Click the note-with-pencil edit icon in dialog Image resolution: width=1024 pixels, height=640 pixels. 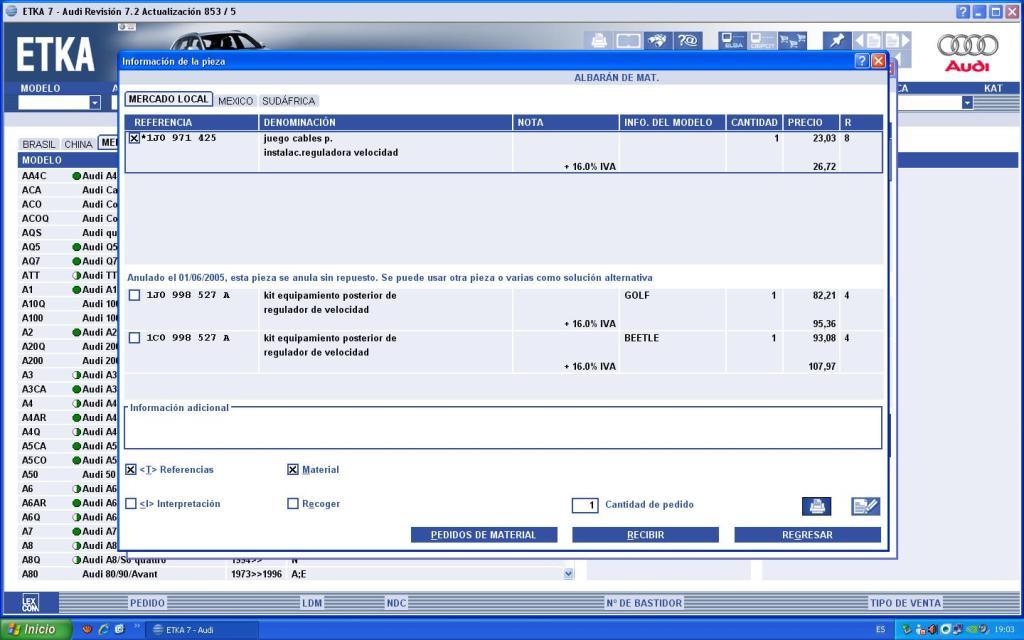point(865,506)
